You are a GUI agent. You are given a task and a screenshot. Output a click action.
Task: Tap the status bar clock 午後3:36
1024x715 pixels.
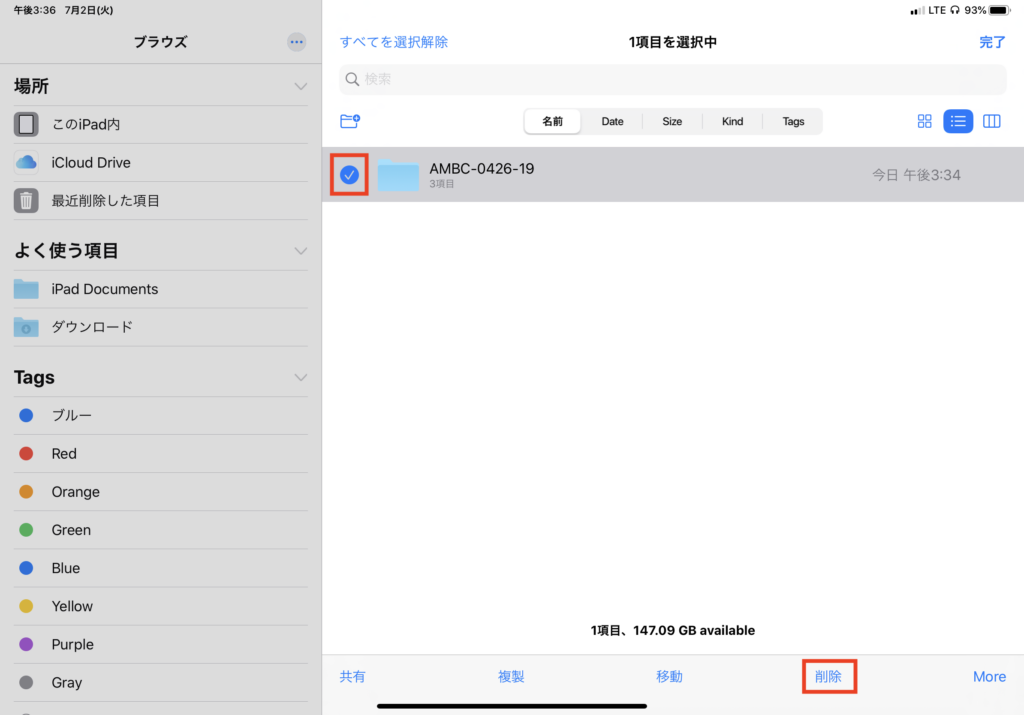pos(35,10)
